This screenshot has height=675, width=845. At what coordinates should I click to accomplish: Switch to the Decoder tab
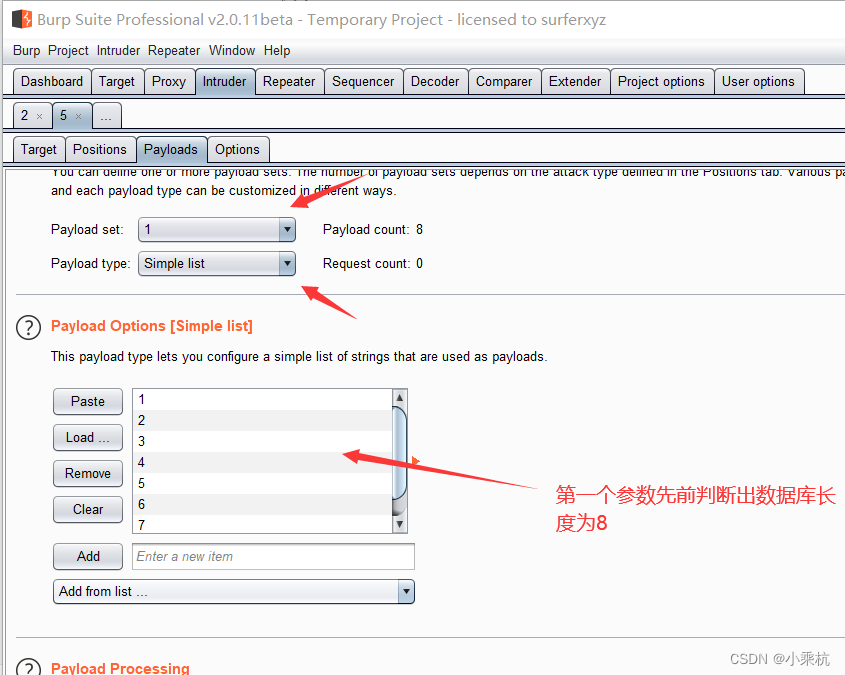click(435, 81)
